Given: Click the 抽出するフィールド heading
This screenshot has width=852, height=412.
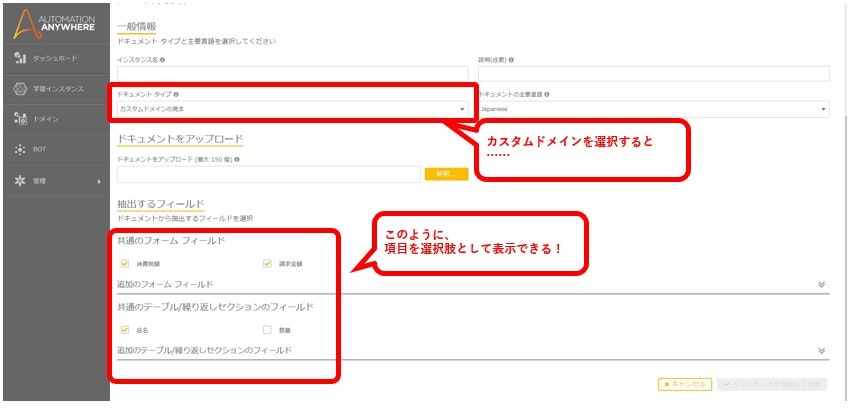Looking at the screenshot, I should 161,204.
